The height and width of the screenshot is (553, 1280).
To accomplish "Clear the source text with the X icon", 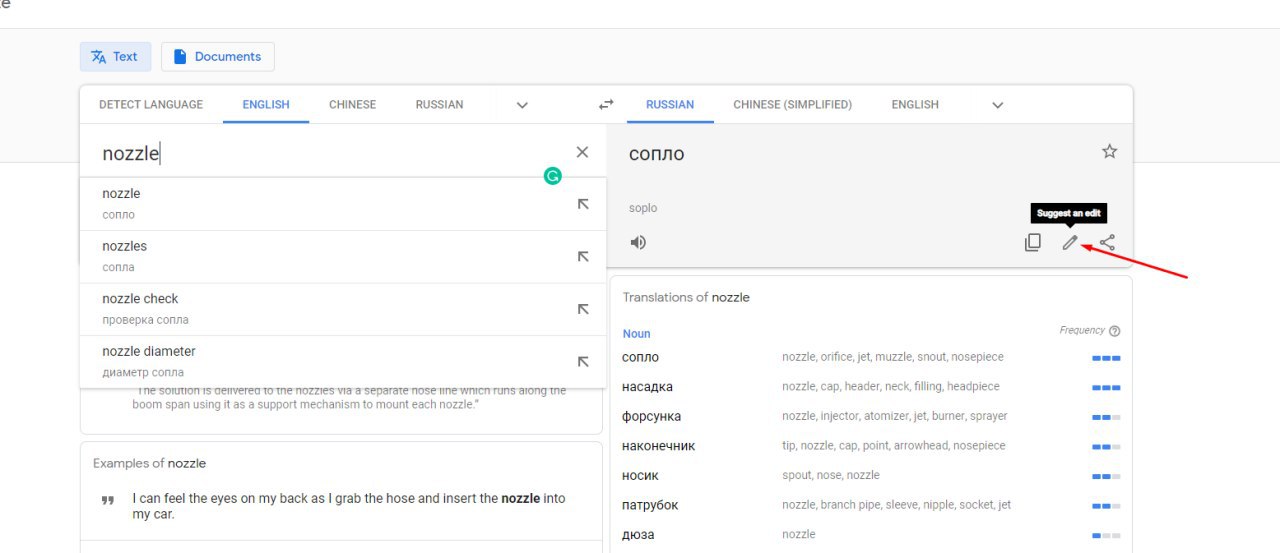I will 583,152.
